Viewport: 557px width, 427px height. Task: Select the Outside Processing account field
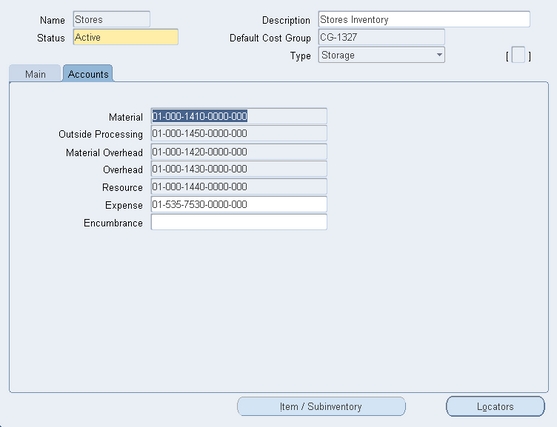(239, 134)
